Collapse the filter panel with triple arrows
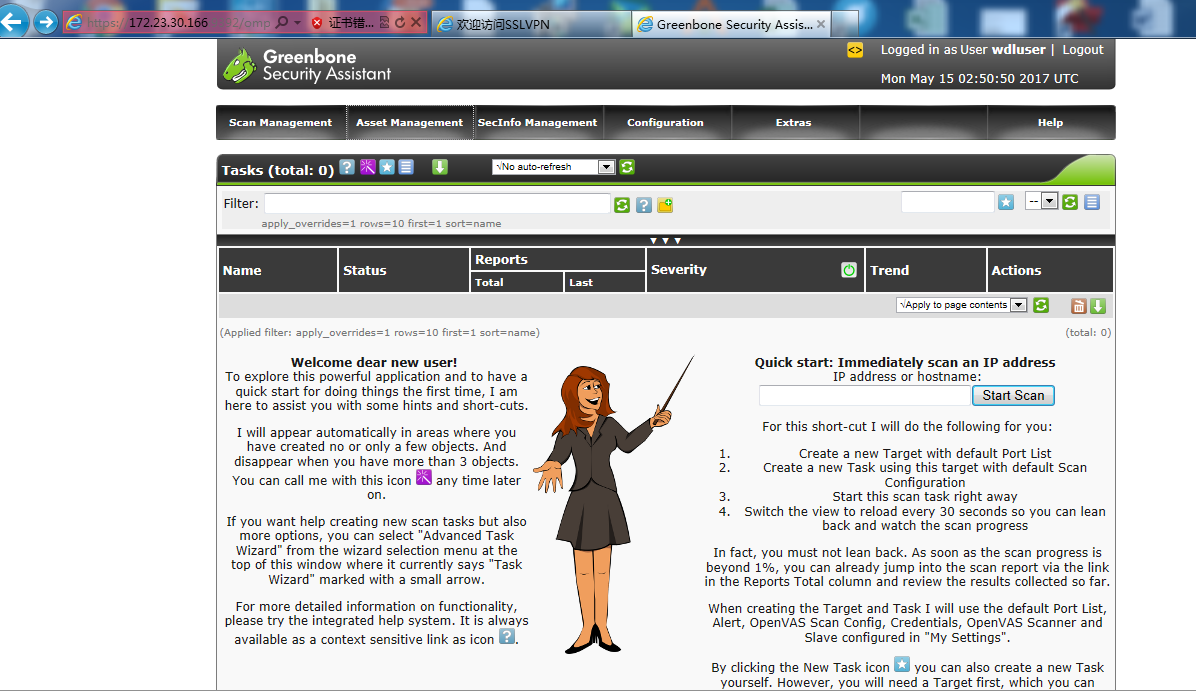 [x=665, y=241]
